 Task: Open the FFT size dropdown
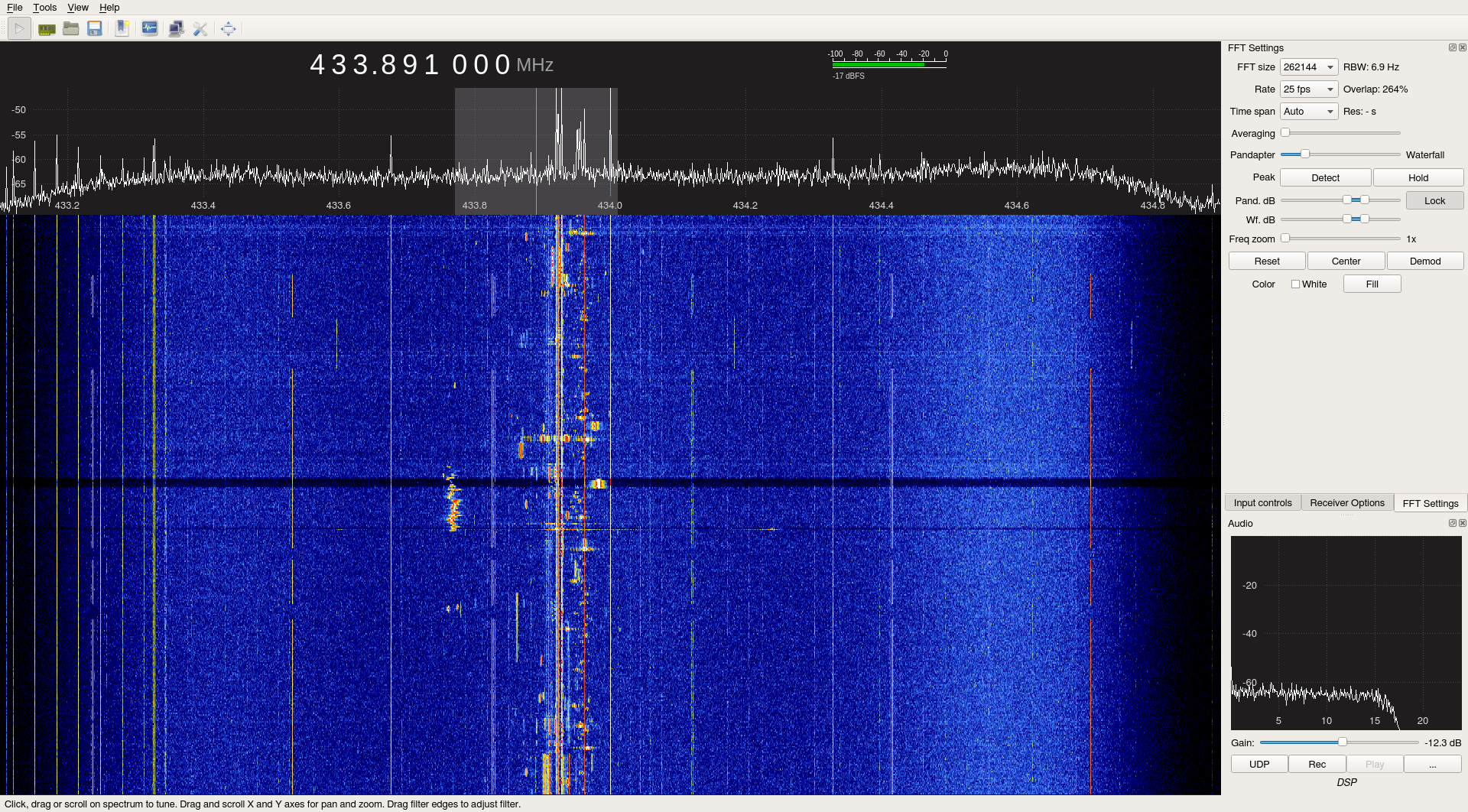pyautogui.click(x=1308, y=67)
